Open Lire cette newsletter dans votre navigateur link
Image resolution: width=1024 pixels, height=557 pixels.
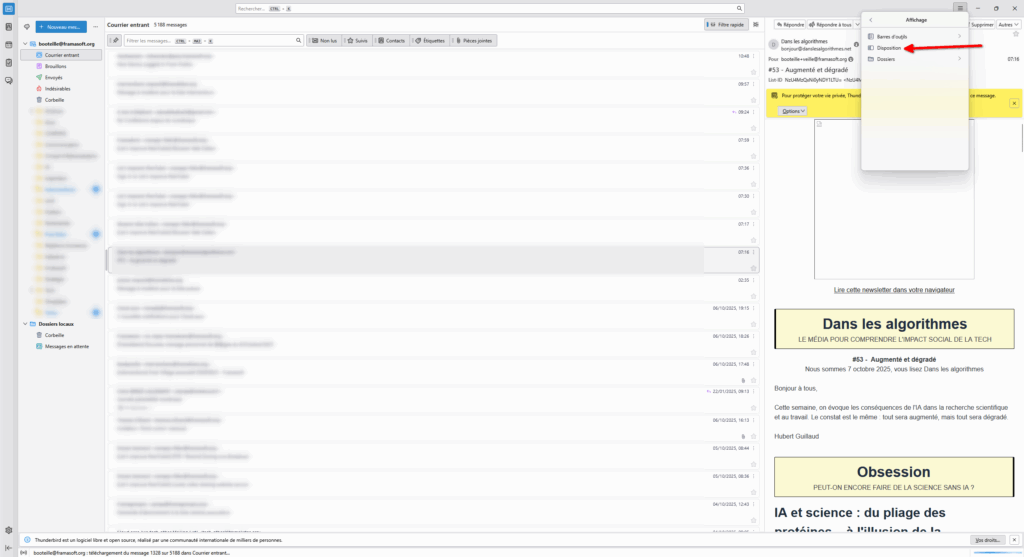point(894,290)
